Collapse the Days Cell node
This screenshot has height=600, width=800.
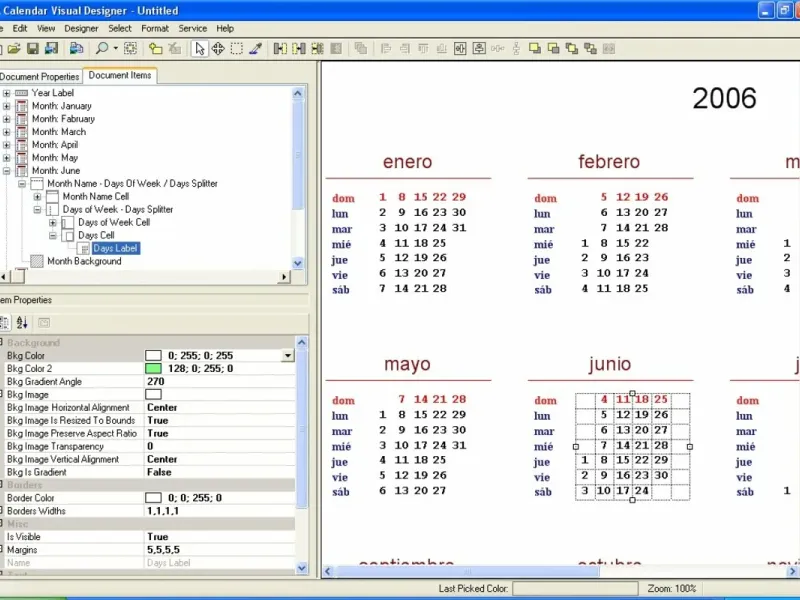click(53, 235)
